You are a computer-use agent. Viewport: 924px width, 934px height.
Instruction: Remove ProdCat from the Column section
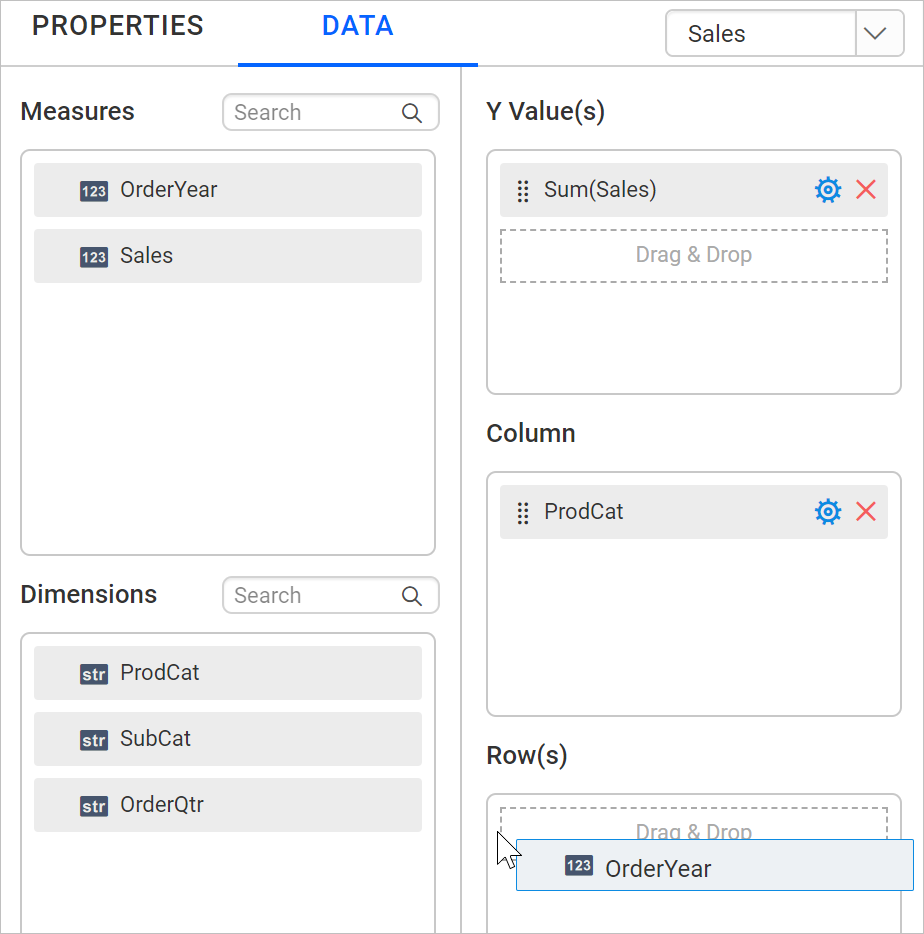click(865, 511)
